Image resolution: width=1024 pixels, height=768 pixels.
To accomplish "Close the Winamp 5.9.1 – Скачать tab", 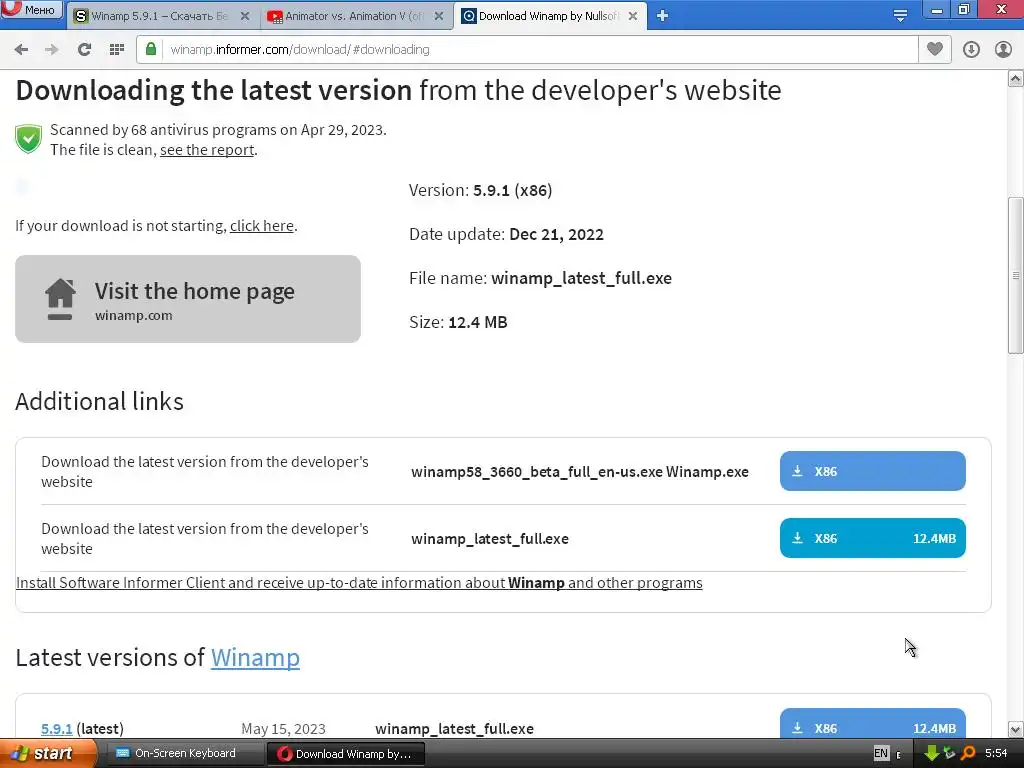I will (x=245, y=16).
